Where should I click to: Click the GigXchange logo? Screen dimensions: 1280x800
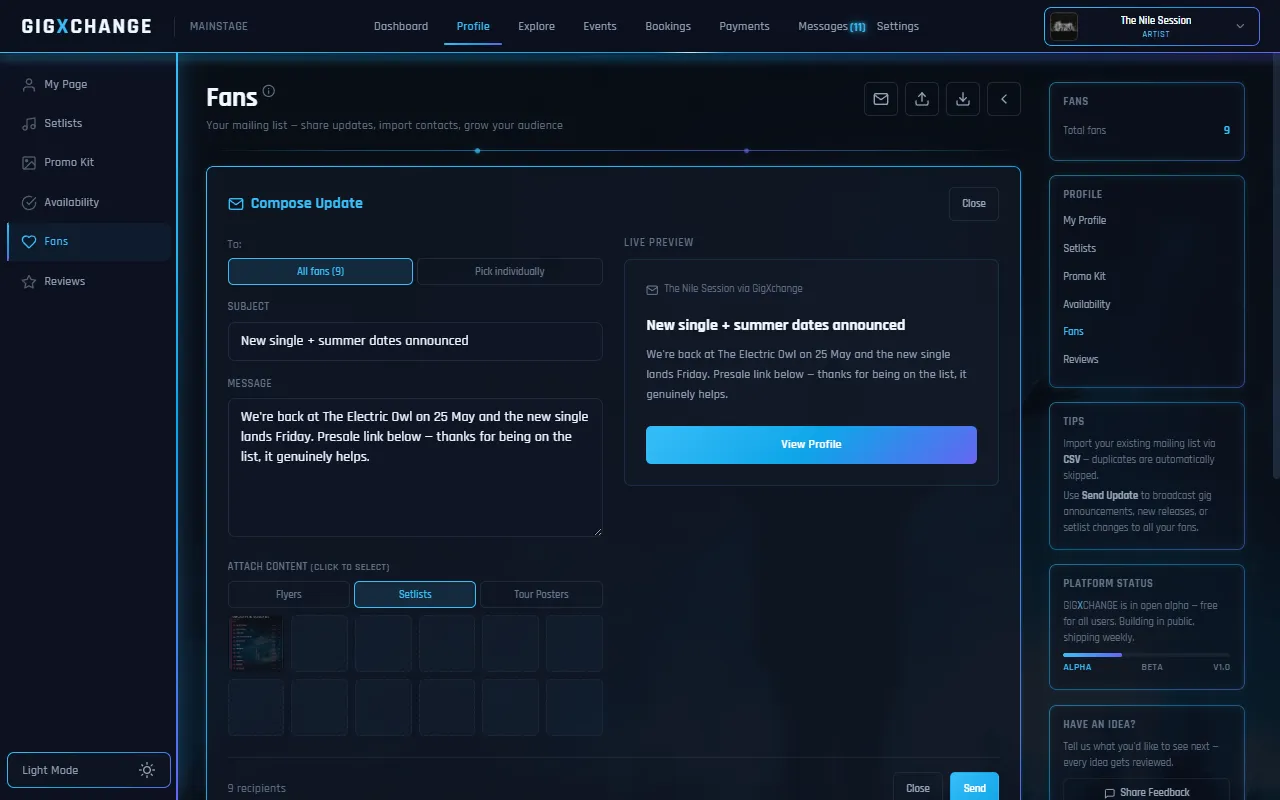tap(87, 26)
